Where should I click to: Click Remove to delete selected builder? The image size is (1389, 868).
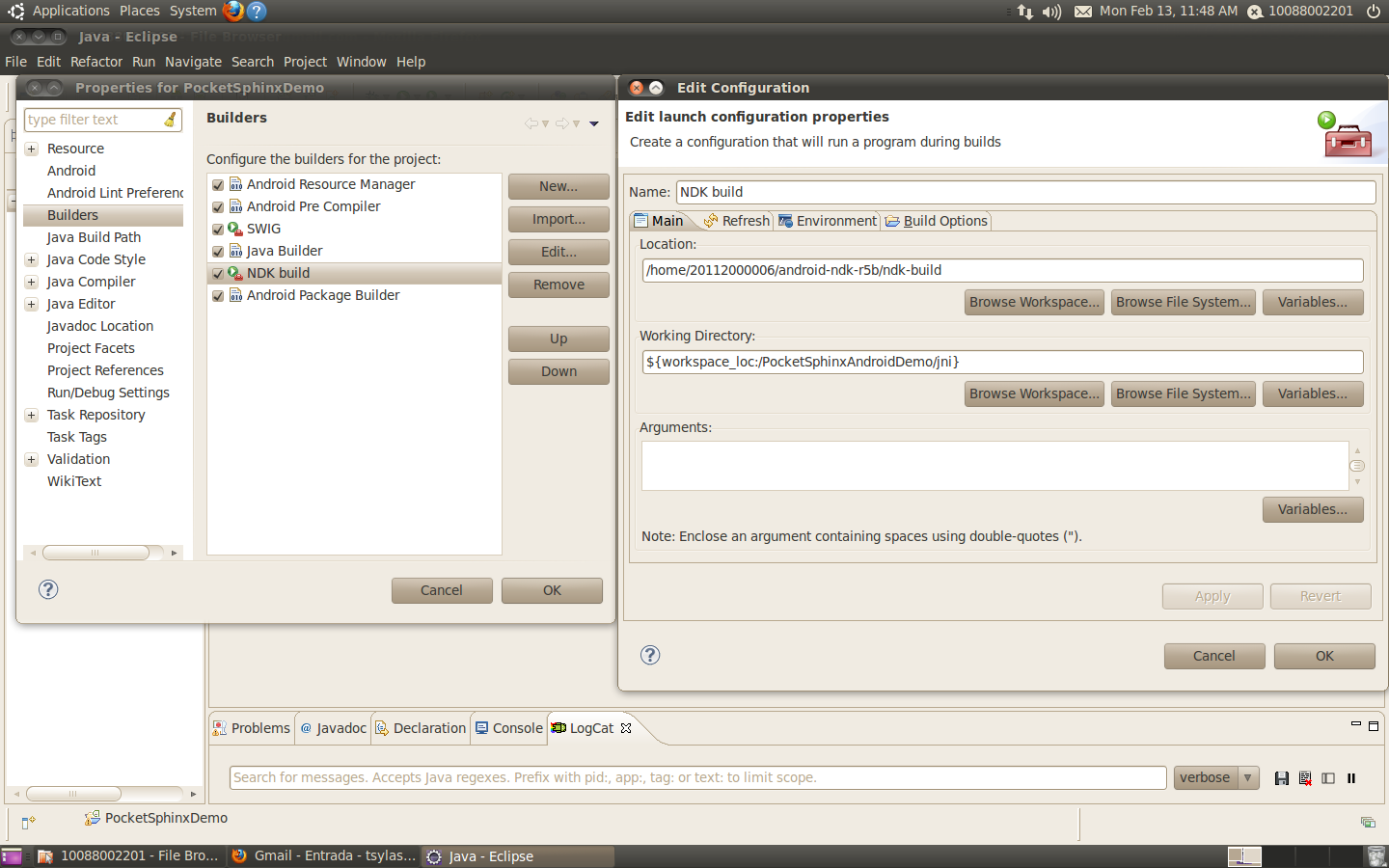pyautogui.click(x=558, y=285)
